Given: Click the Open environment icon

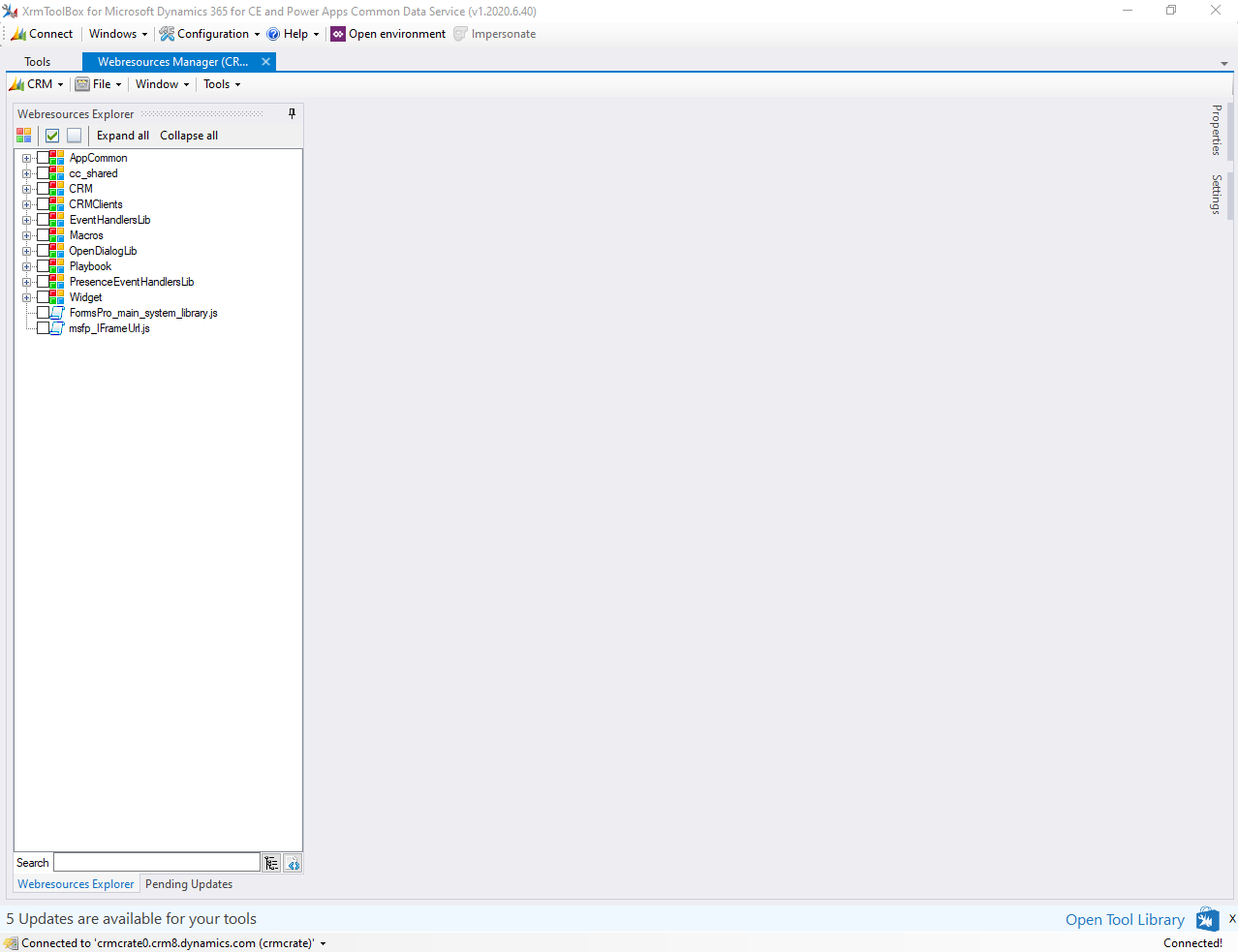Looking at the screenshot, I should point(338,33).
